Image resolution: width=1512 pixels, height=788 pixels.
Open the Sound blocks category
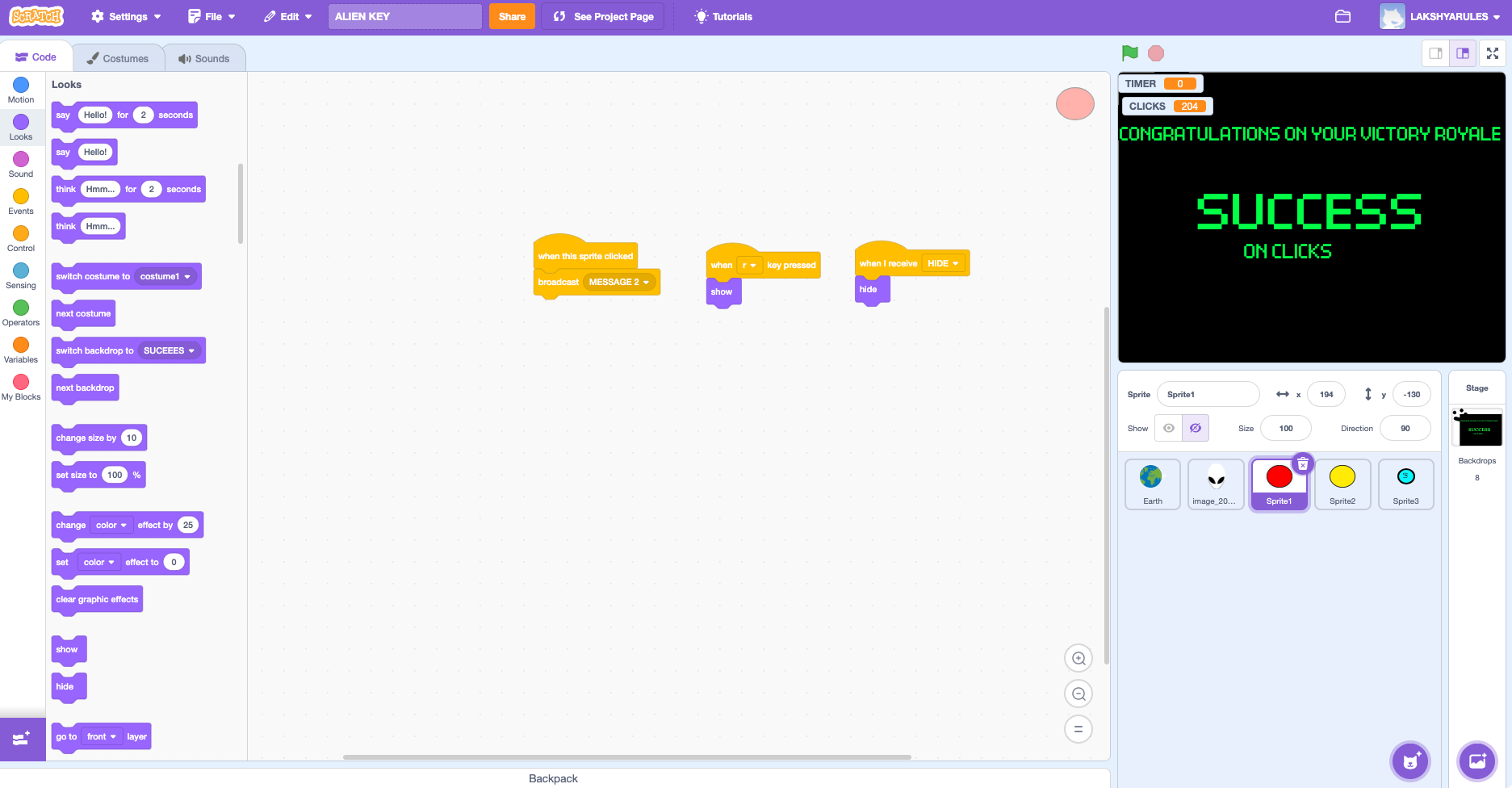(20, 163)
